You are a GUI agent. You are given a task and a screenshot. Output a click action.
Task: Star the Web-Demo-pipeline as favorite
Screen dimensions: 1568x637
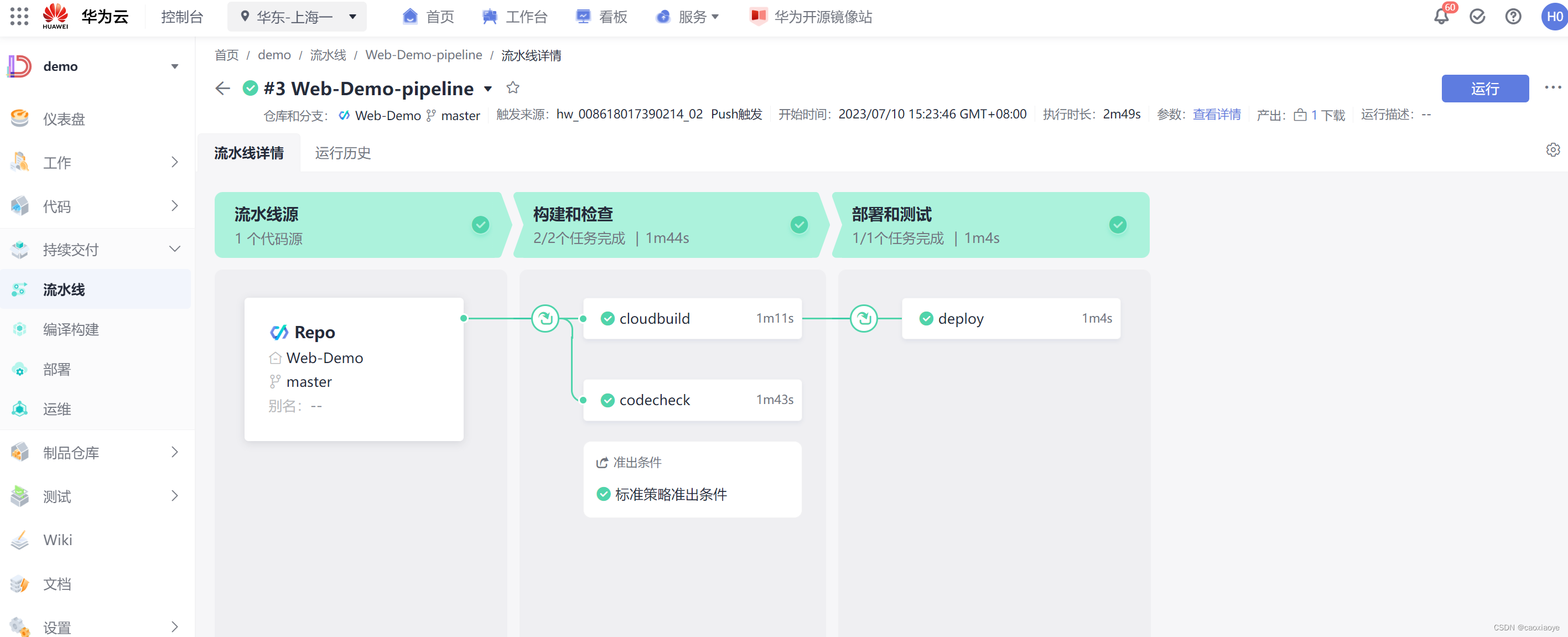point(512,87)
